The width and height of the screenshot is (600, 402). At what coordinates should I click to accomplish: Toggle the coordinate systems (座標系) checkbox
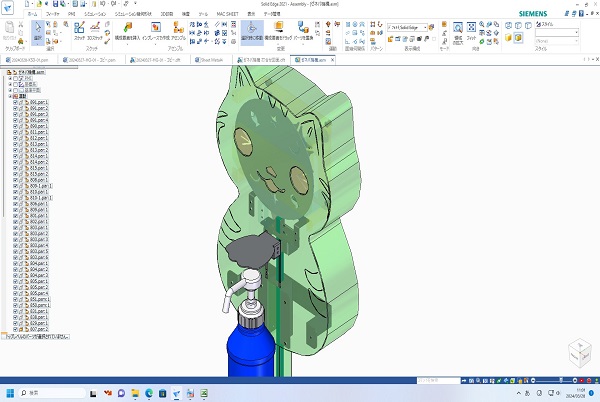point(15,84)
